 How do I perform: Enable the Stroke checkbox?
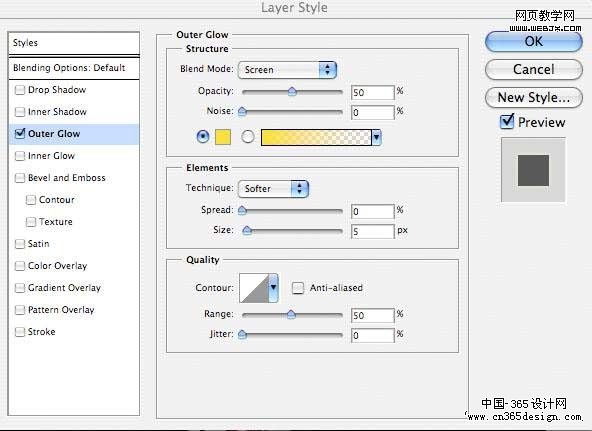(20, 332)
